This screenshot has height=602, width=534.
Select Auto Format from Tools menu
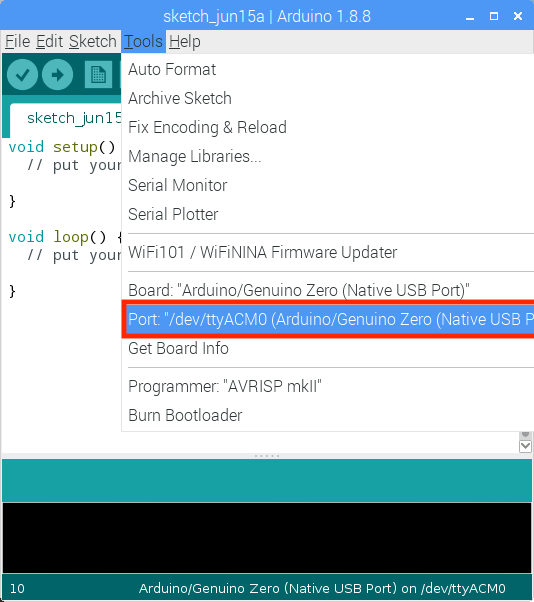tap(327, 69)
